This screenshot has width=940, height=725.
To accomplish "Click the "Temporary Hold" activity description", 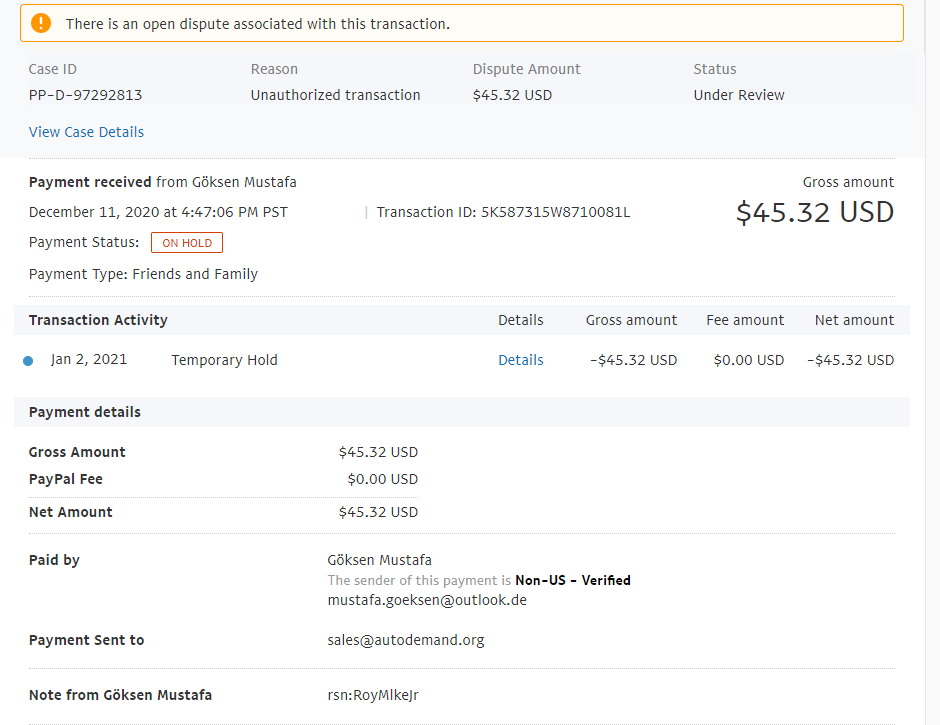I will [x=224, y=360].
